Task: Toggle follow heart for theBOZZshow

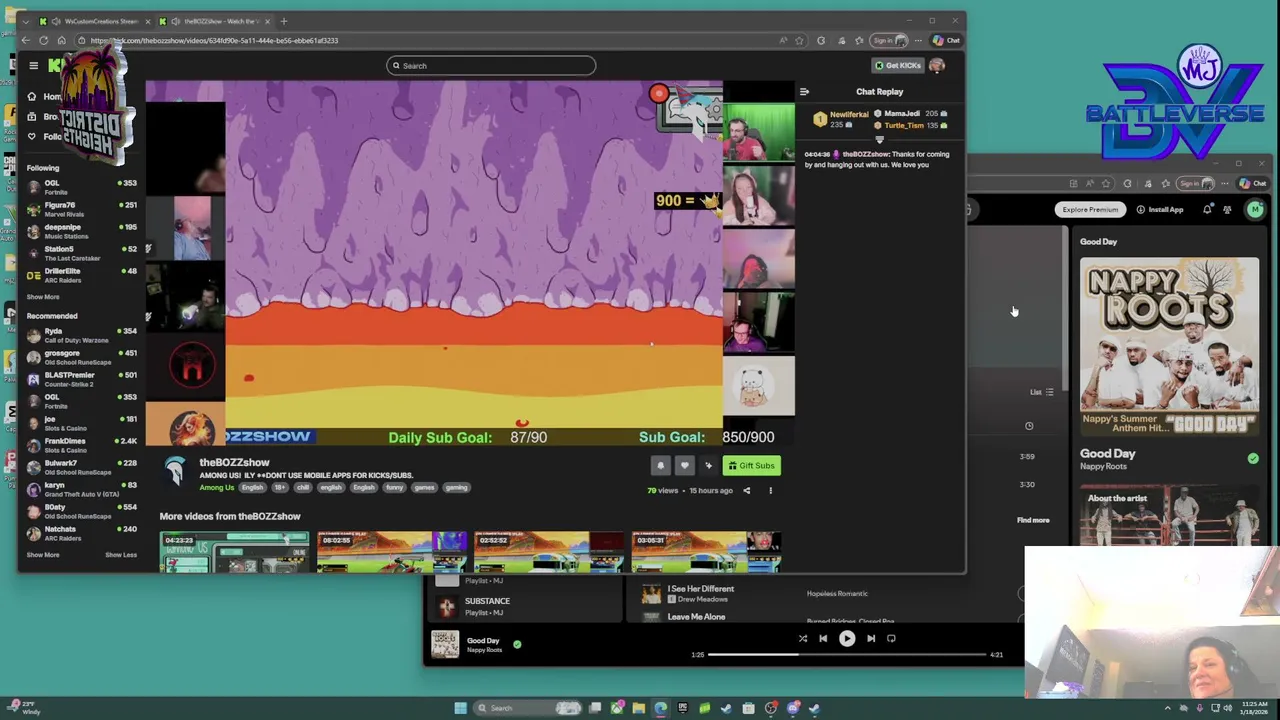Action: (684, 465)
